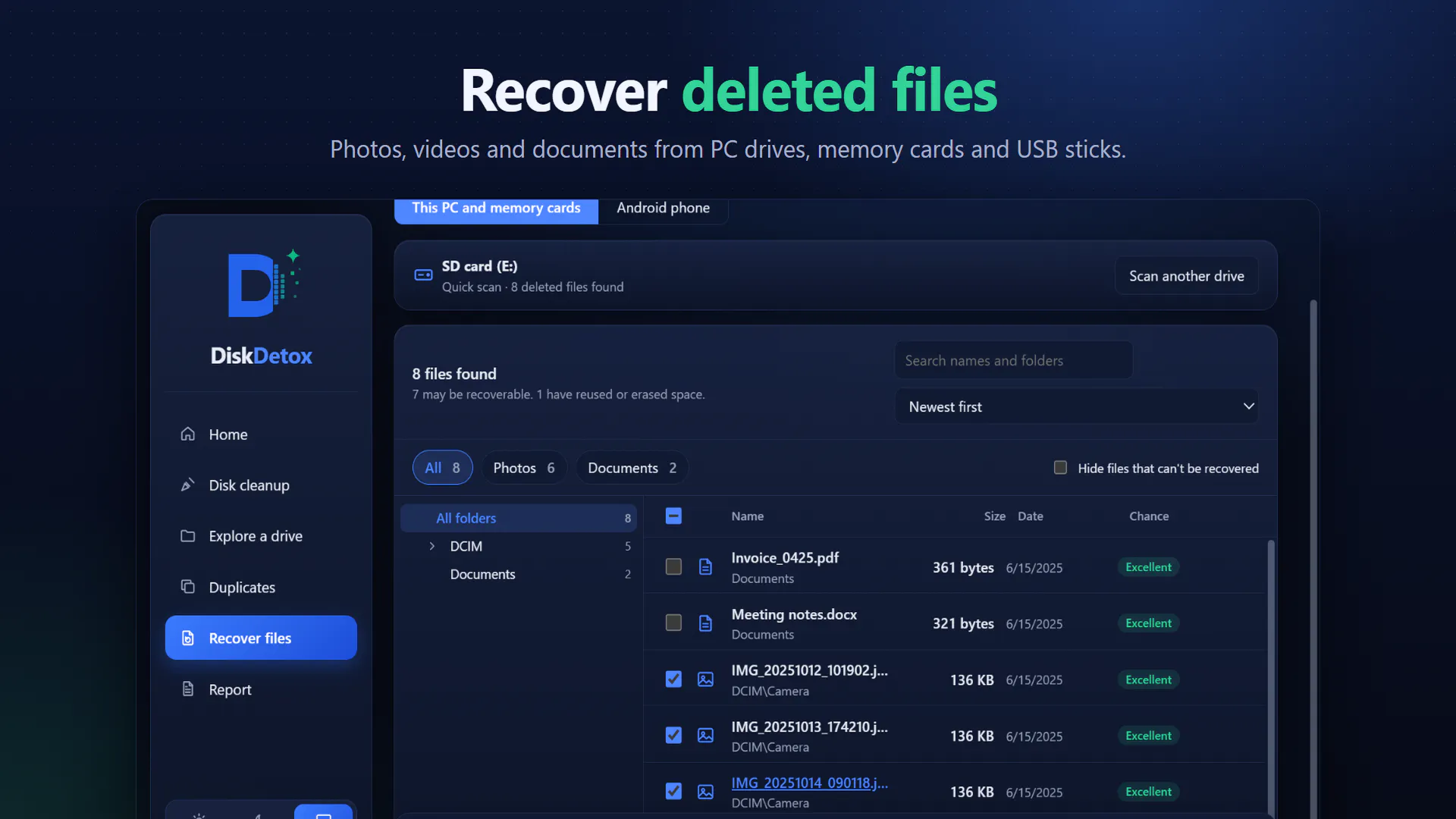
Task: Select the Documents folder in tree
Action: point(519,574)
